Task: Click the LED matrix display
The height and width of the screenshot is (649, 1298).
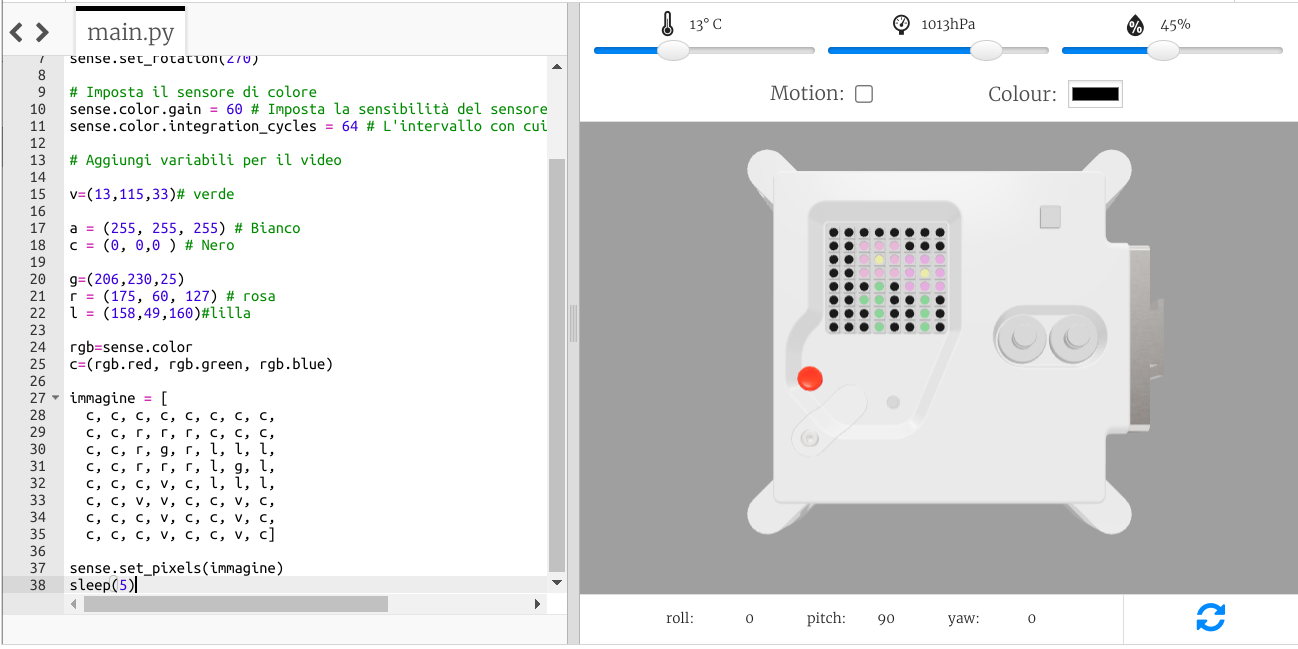Action: [886, 279]
